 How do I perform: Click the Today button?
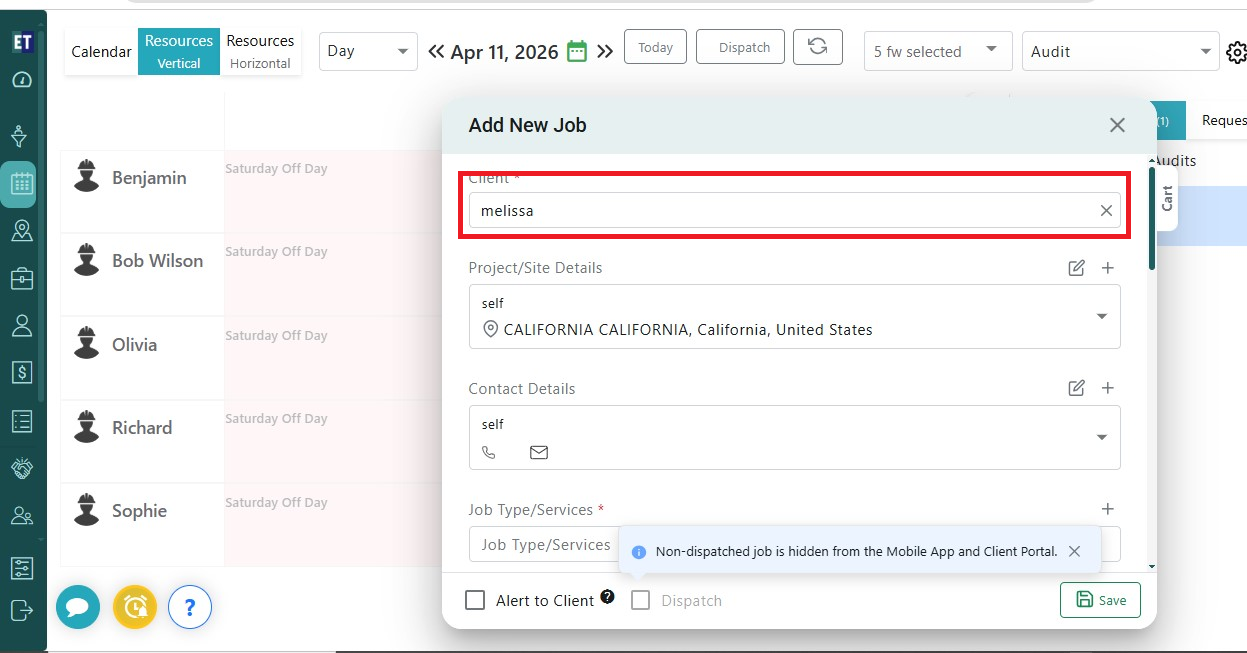655,48
